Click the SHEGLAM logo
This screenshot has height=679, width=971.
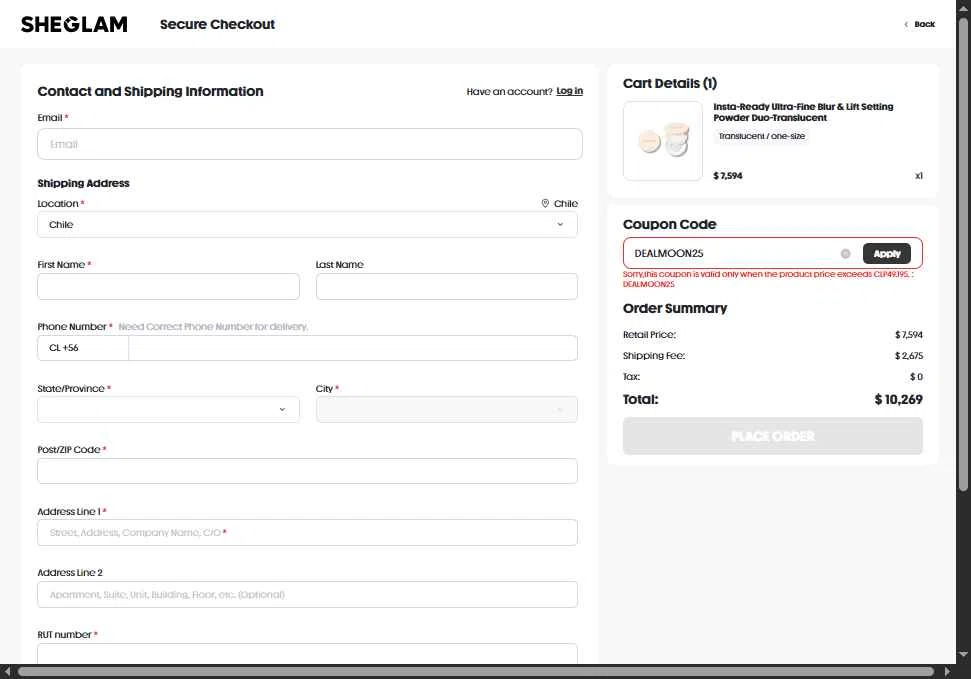click(74, 24)
